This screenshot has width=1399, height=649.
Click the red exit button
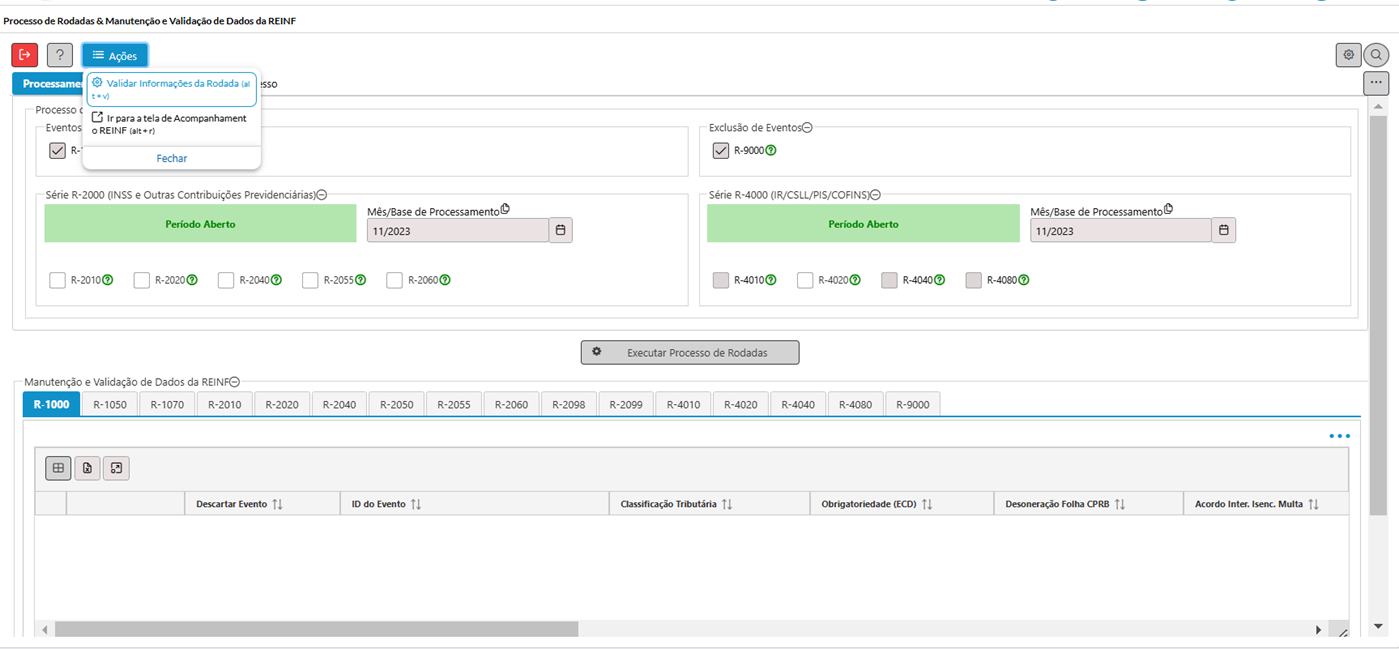(25, 55)
